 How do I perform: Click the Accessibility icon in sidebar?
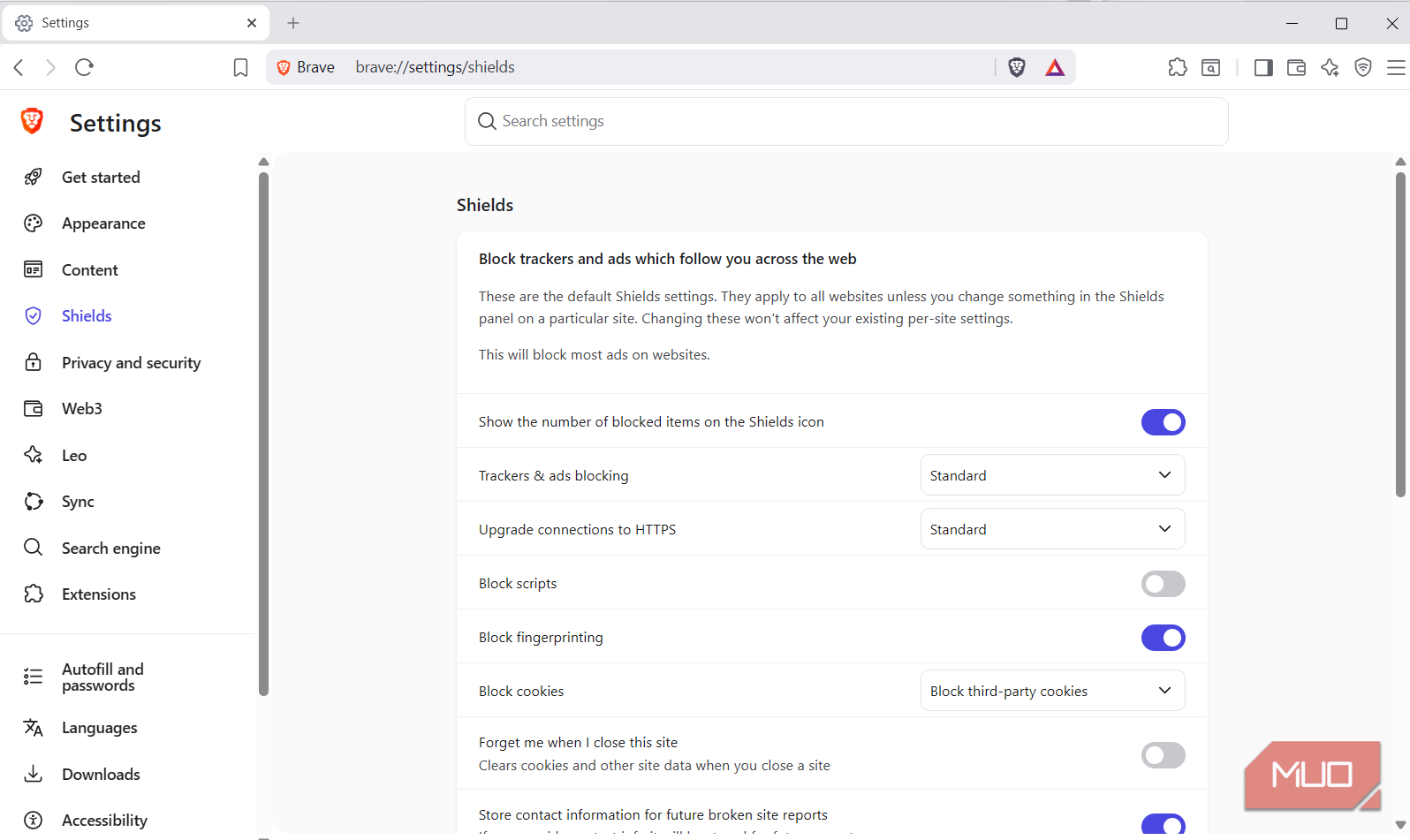tap(34, 820)
